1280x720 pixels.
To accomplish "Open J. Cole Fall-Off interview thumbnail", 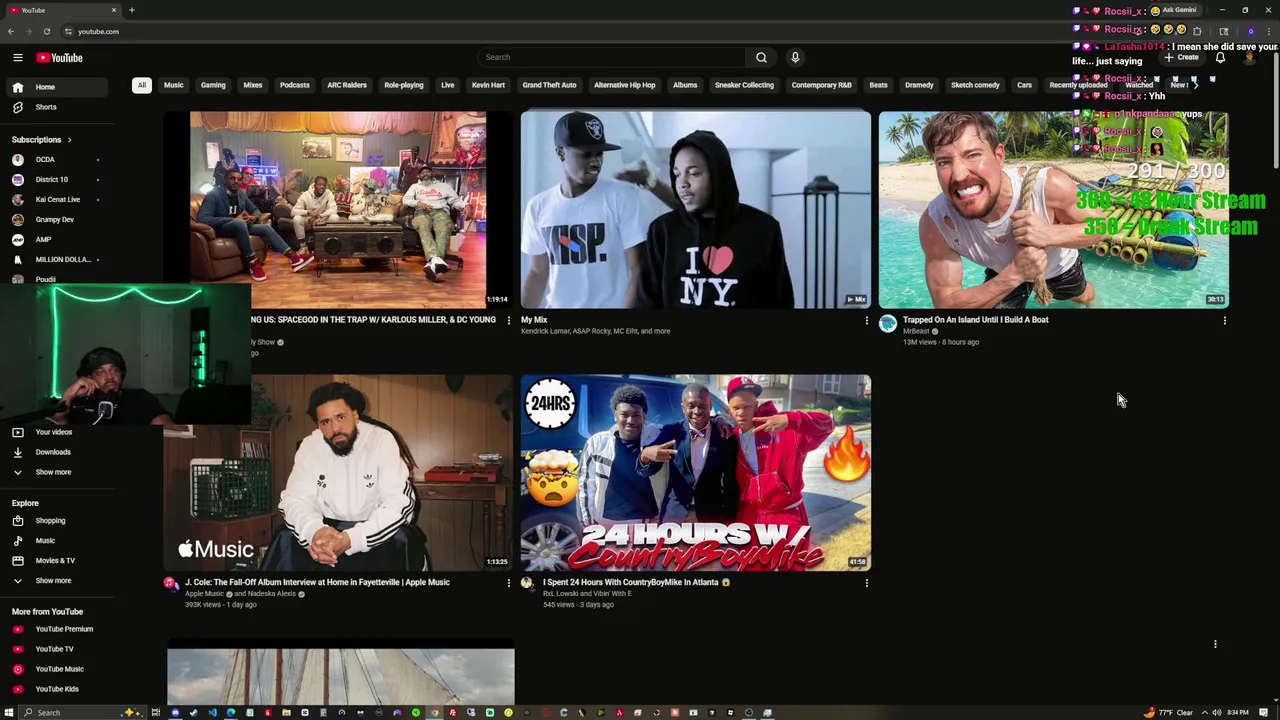I will [339, 472].
